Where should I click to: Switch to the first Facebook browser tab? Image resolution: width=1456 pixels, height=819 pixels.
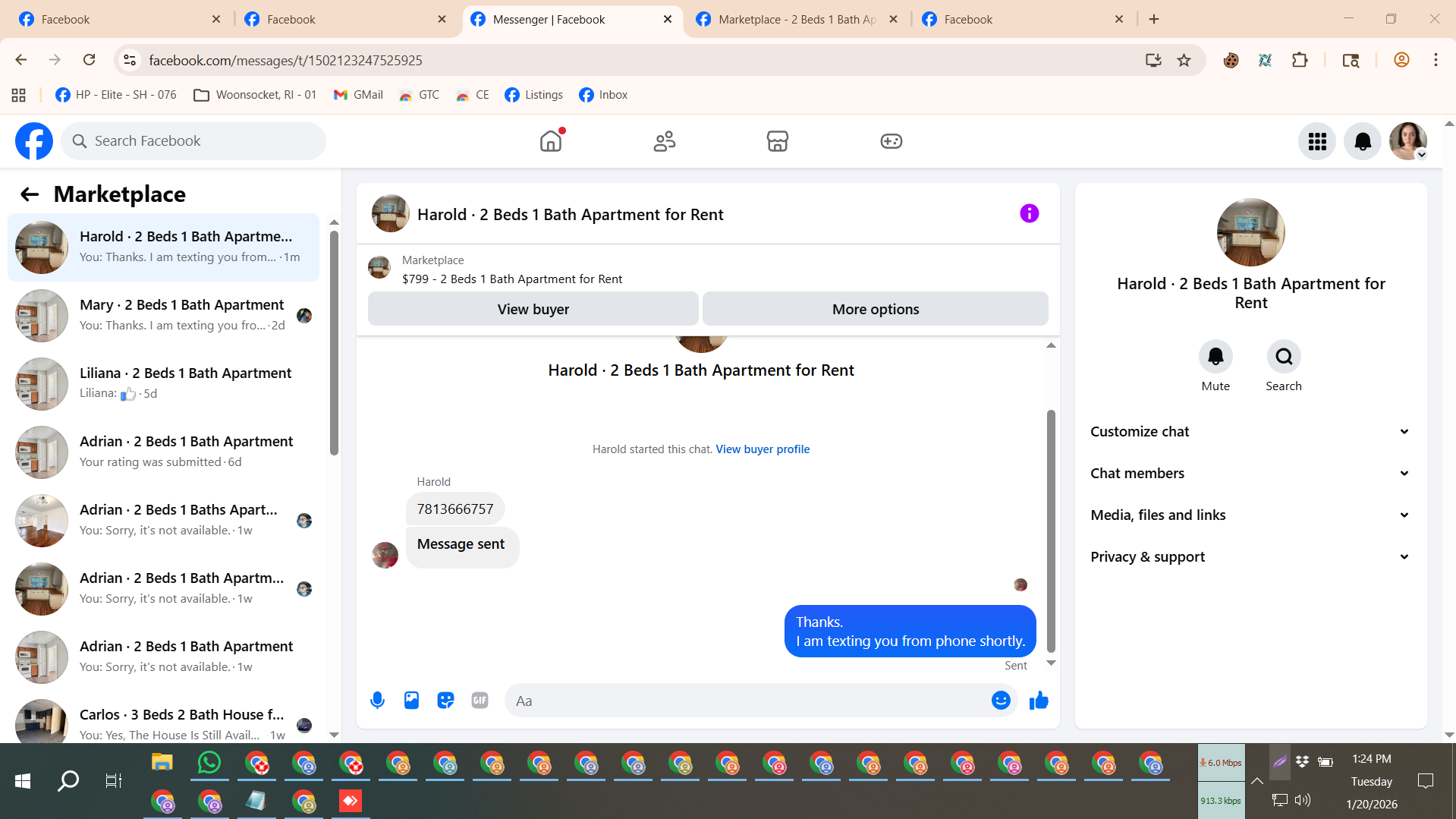point(120,20)
